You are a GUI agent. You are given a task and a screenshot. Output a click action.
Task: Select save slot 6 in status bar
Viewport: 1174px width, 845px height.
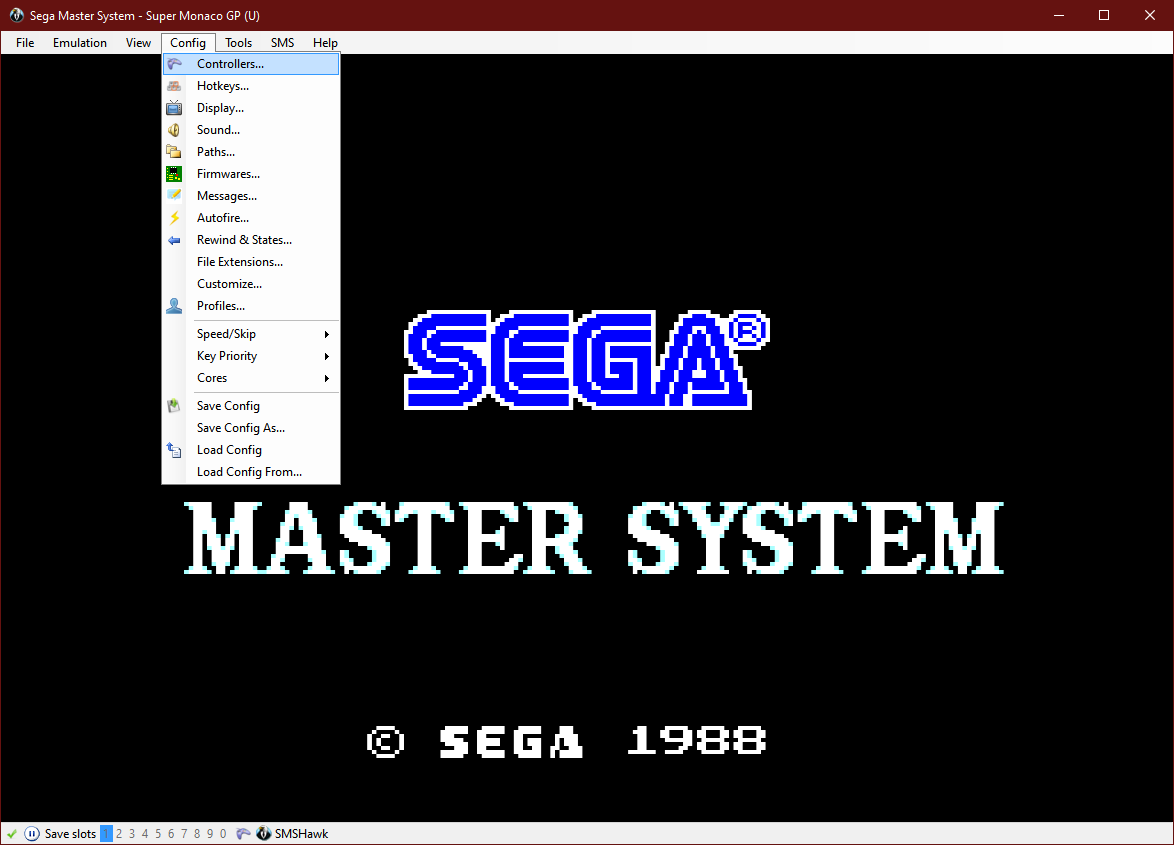(171, 834)
